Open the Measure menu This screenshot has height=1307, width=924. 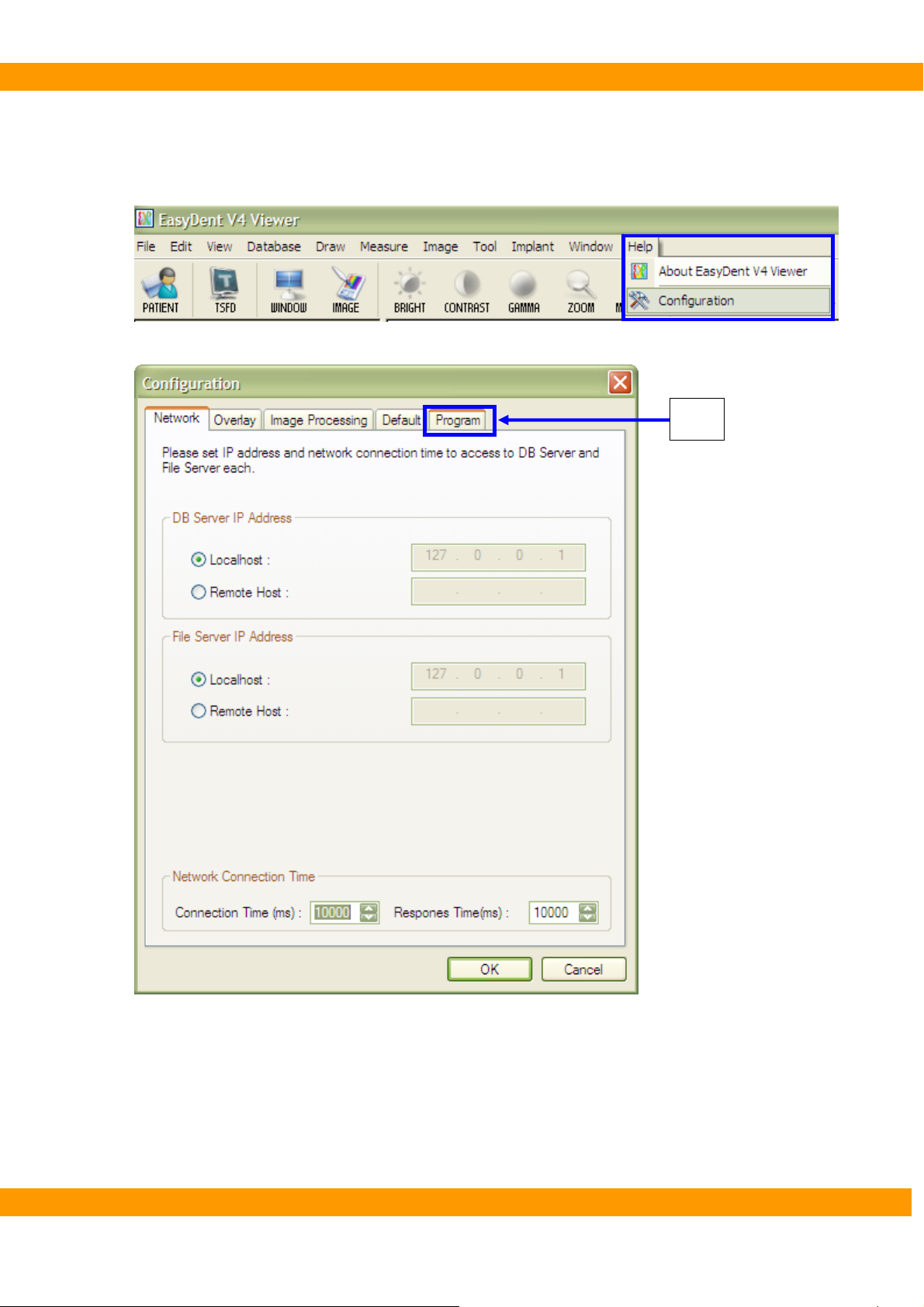[x=384, y=247]
